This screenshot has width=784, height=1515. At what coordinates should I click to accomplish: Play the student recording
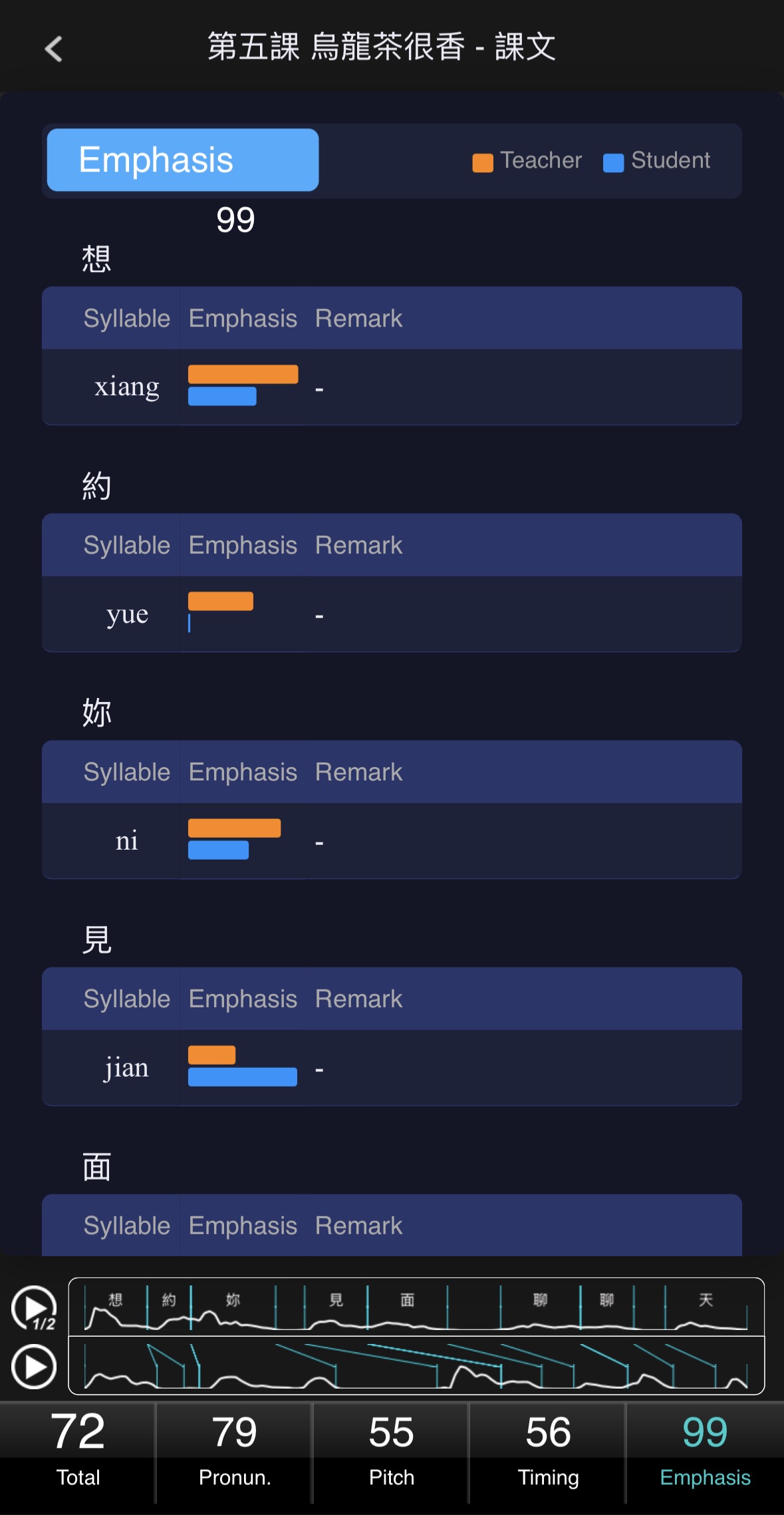click(34, 1367)
